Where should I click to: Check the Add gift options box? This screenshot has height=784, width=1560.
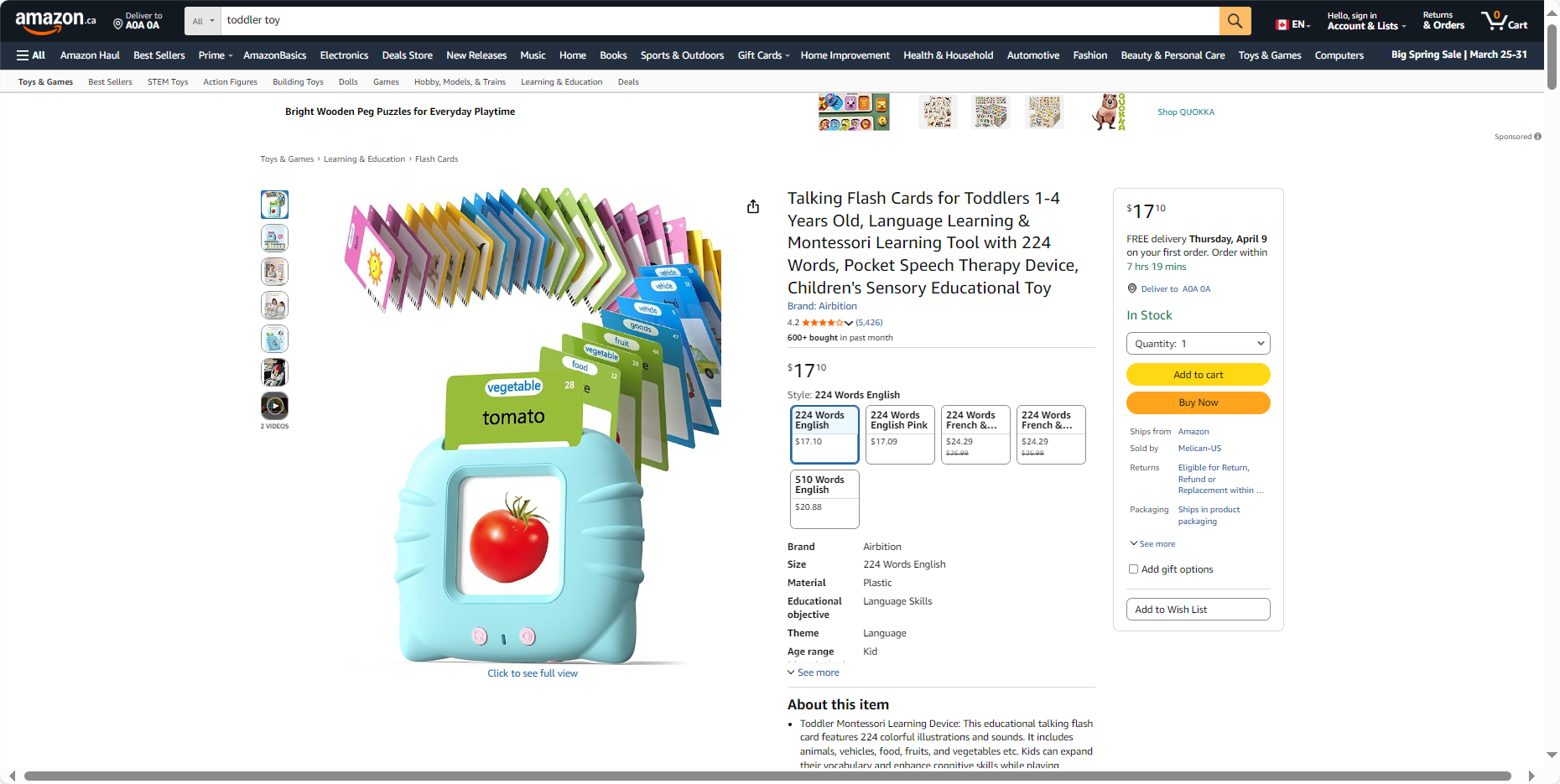click(x=1133, y=569)
